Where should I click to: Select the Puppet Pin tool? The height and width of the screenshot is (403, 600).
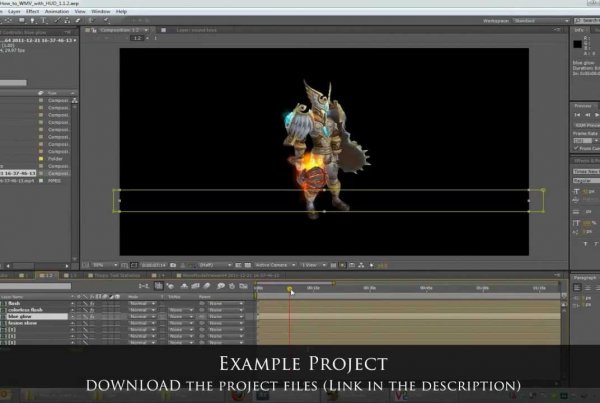[107, 21]
